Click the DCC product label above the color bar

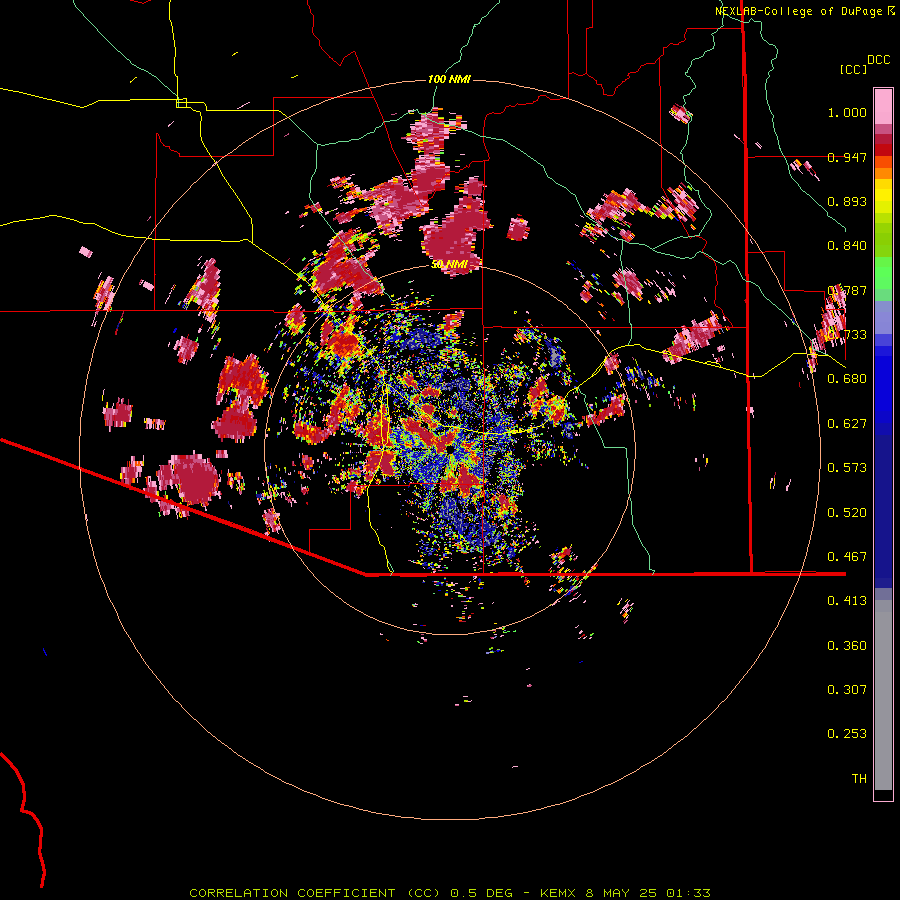(x=878, y=60)
